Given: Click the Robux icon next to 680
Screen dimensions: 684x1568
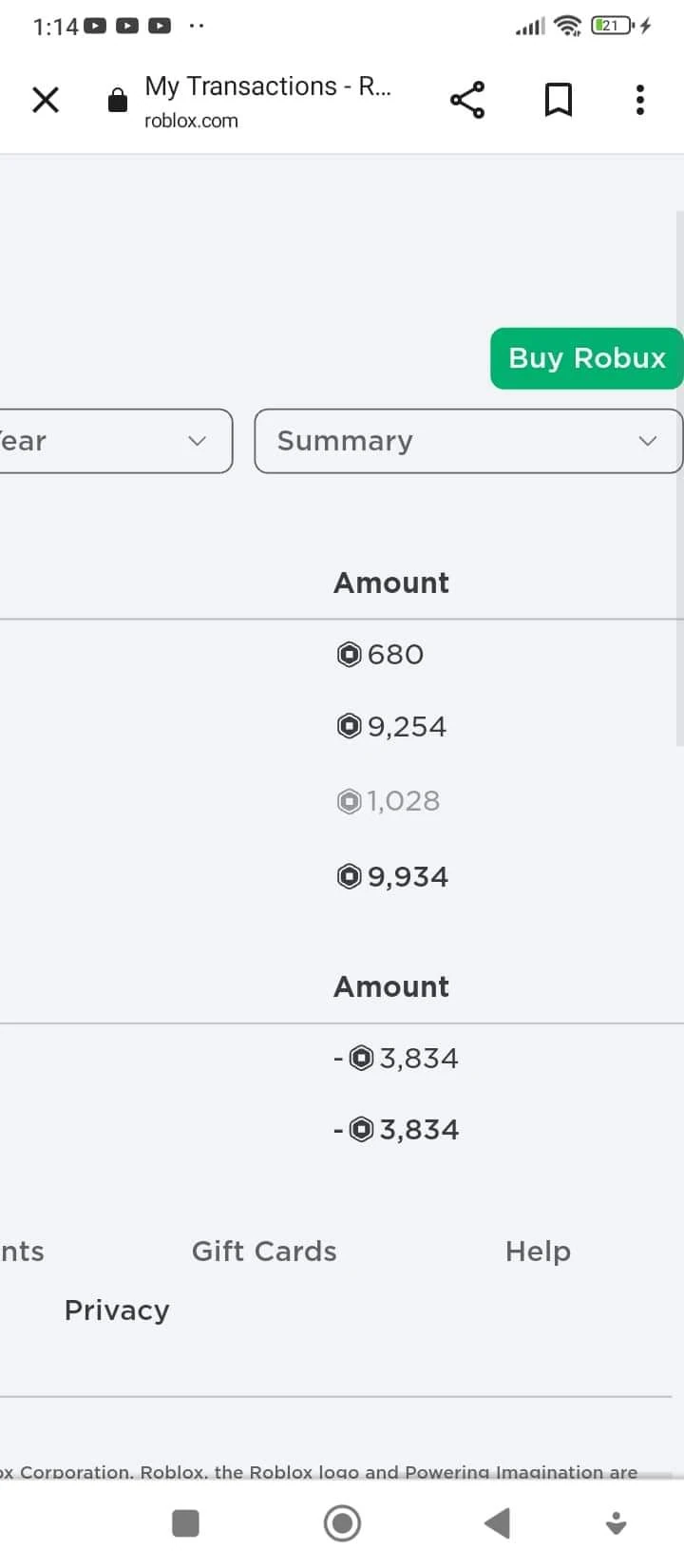Looking at the screenshot, I should coord(350,654).
